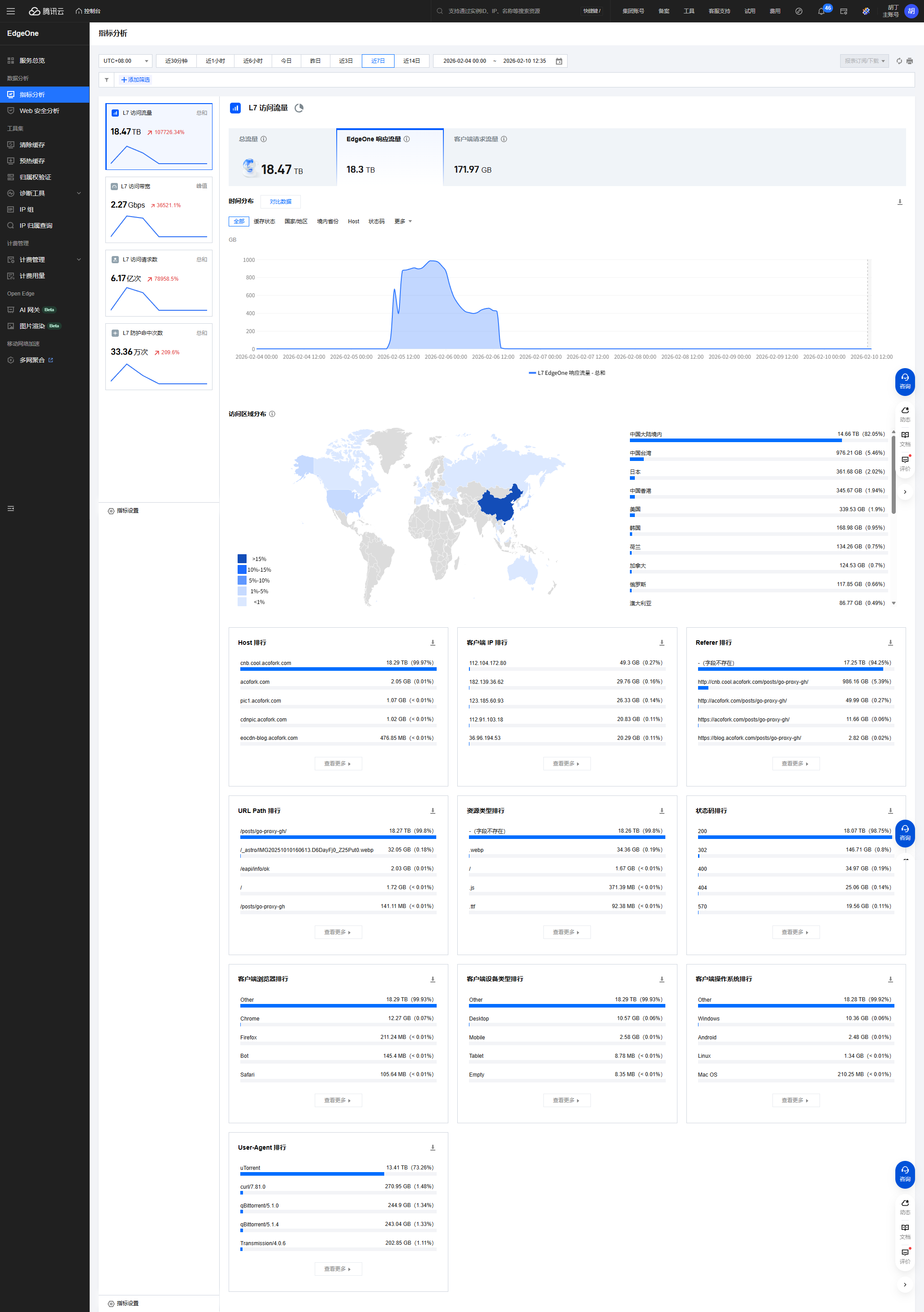
Task: Select the 全部 dimension filter
Action: (x=239, y=221)
